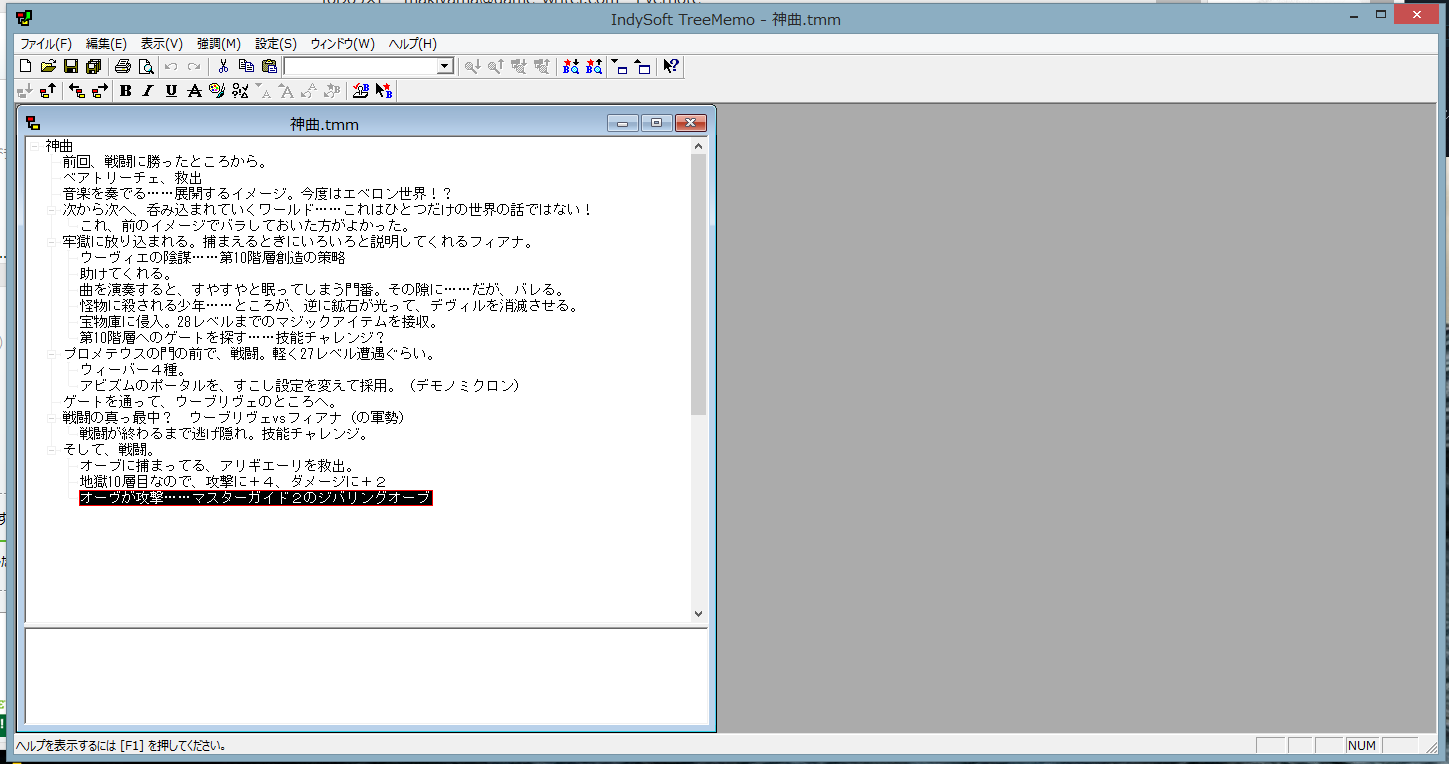Click the stamp B emphasis icon
This screenshot has height=764, width=1449.
pos(361,91)
